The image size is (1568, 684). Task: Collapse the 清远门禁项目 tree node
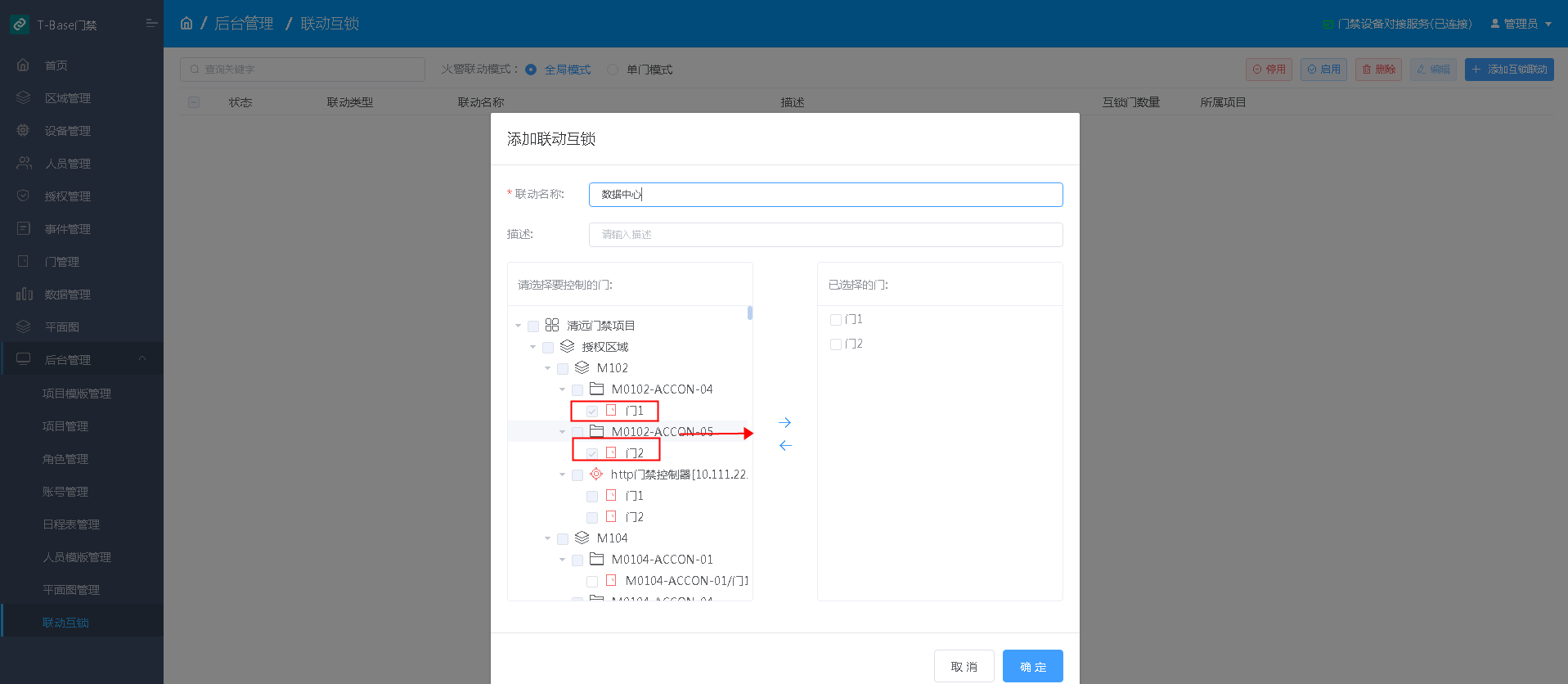(x=518, y=326)
